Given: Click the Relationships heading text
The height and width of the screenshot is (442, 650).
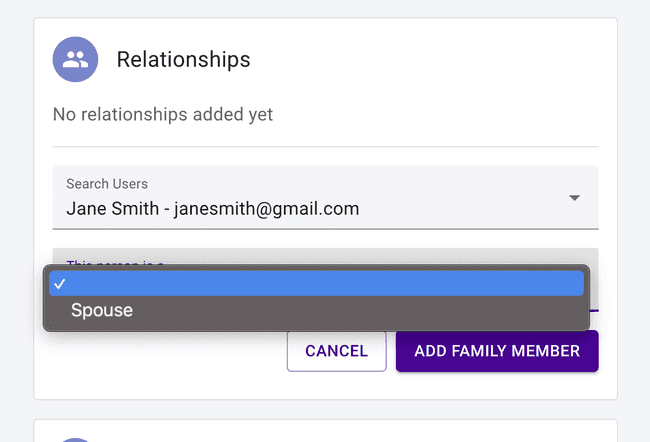Looking at the screenshot, I should (x=183, y=60).
